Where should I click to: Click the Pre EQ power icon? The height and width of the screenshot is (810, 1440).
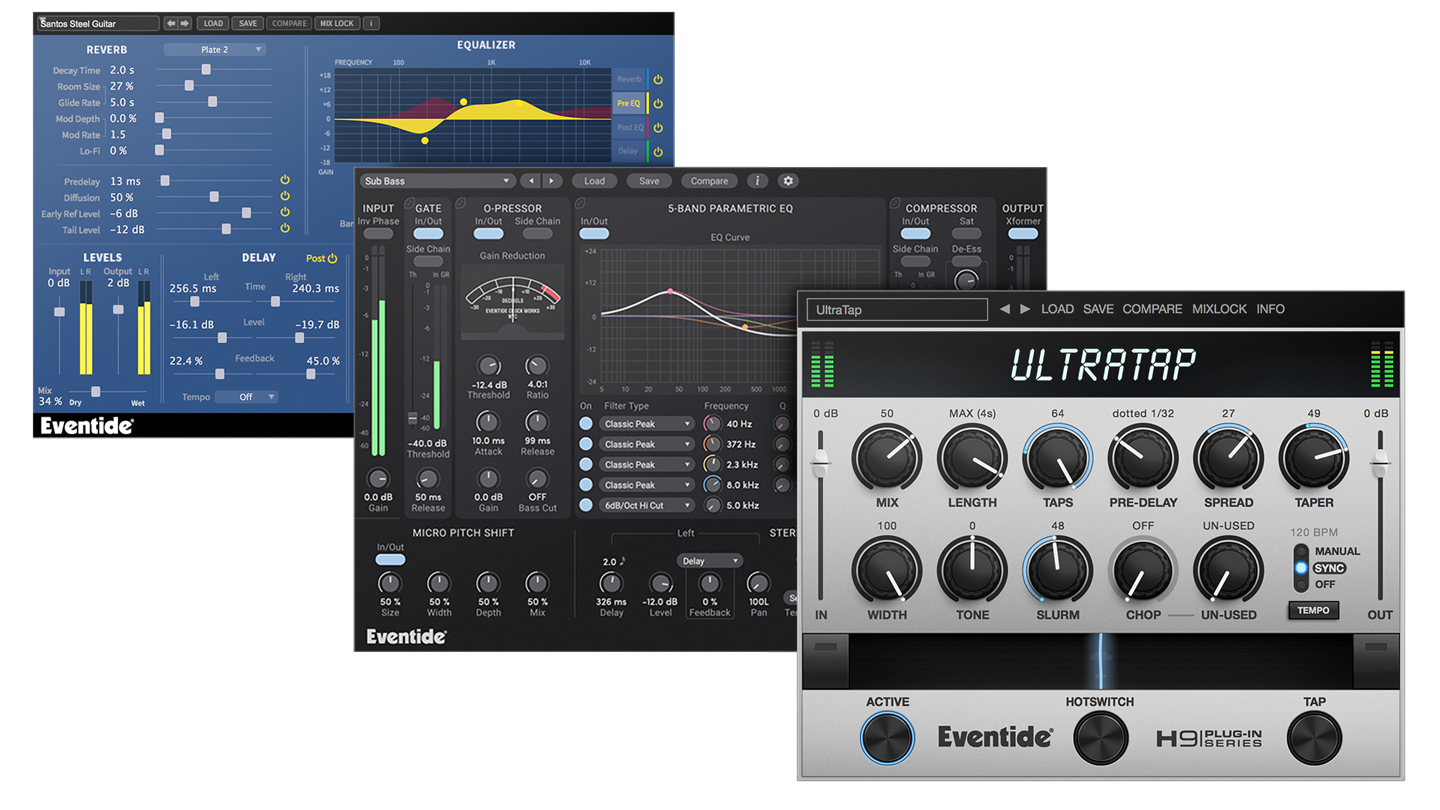pos(657,103)
